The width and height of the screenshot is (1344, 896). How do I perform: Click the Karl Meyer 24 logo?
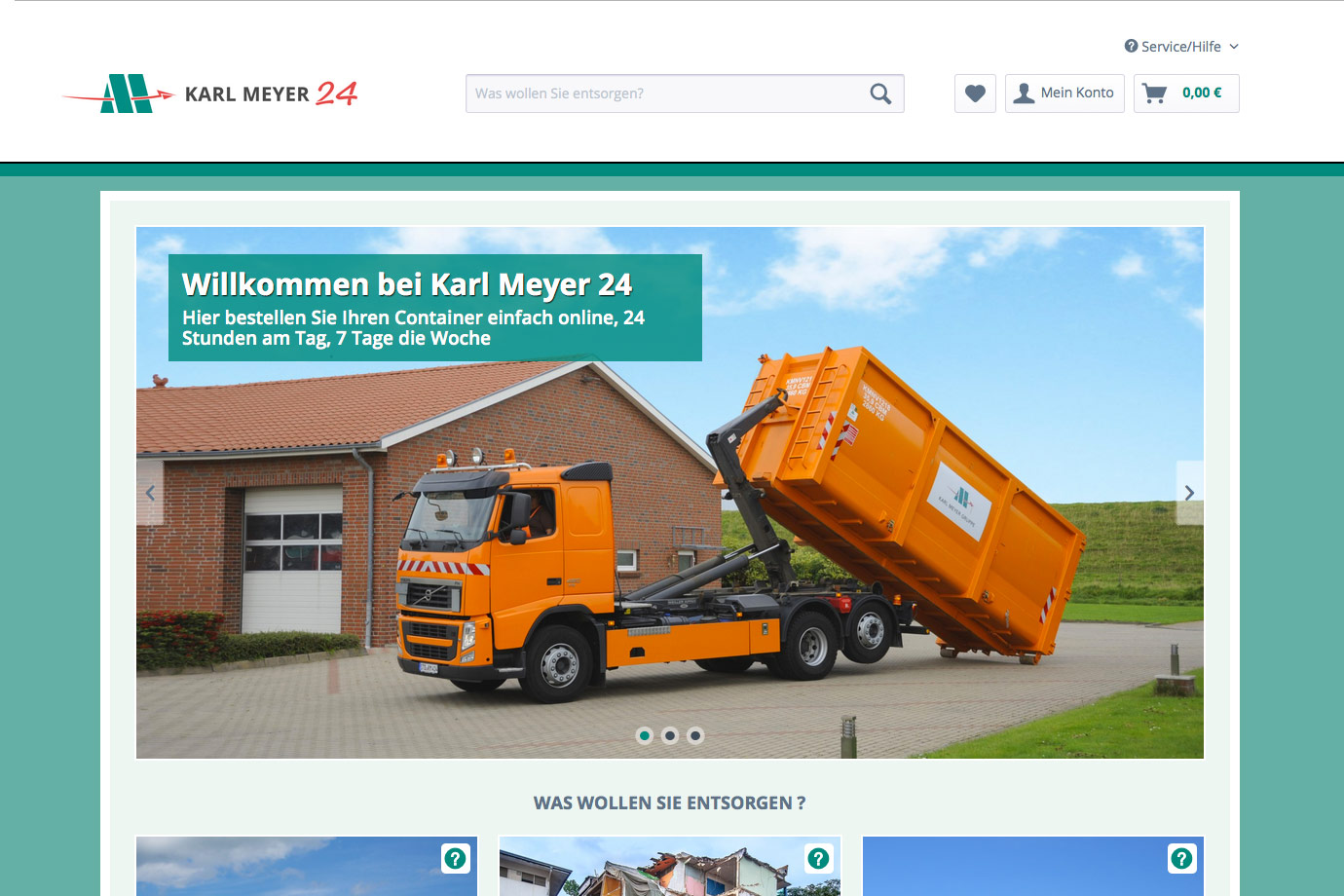tap(209, 93)
